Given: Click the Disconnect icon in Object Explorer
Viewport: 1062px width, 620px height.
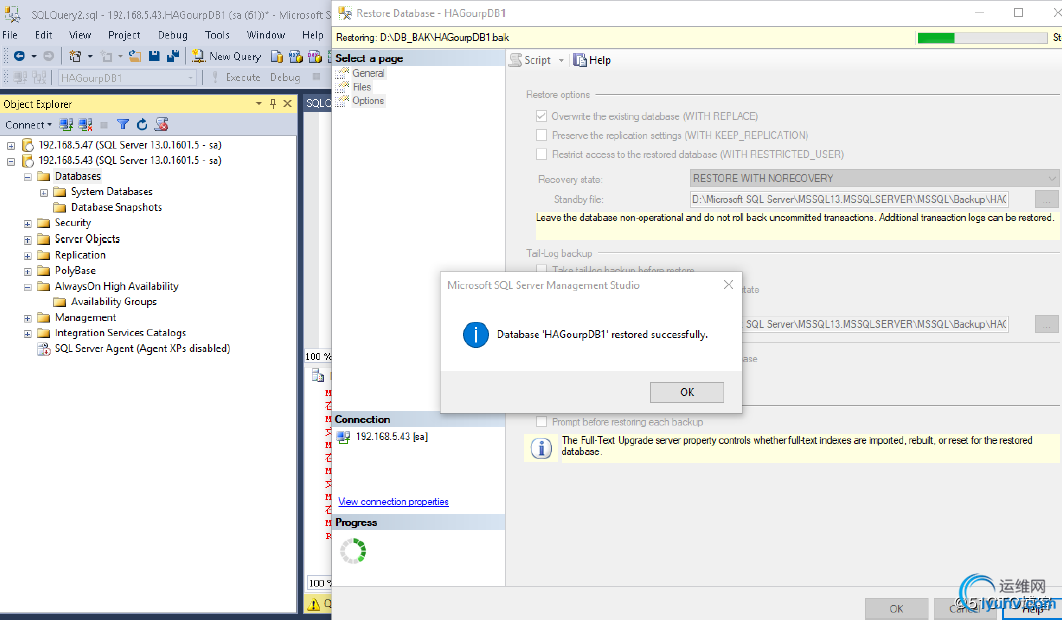Looking at the screenshot, I should click(x=85, y=125).
